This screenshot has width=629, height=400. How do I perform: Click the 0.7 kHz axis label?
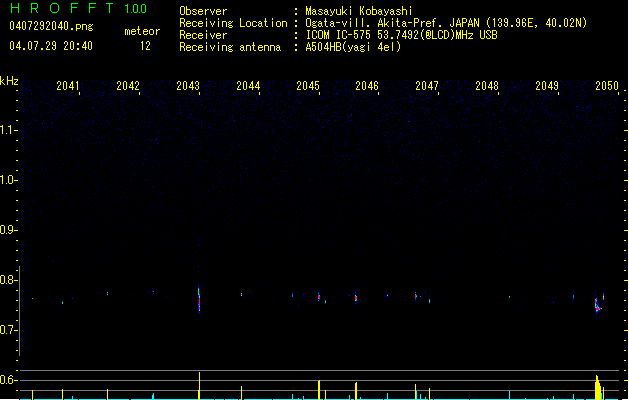pyautogui.click(x=8, y=330)
